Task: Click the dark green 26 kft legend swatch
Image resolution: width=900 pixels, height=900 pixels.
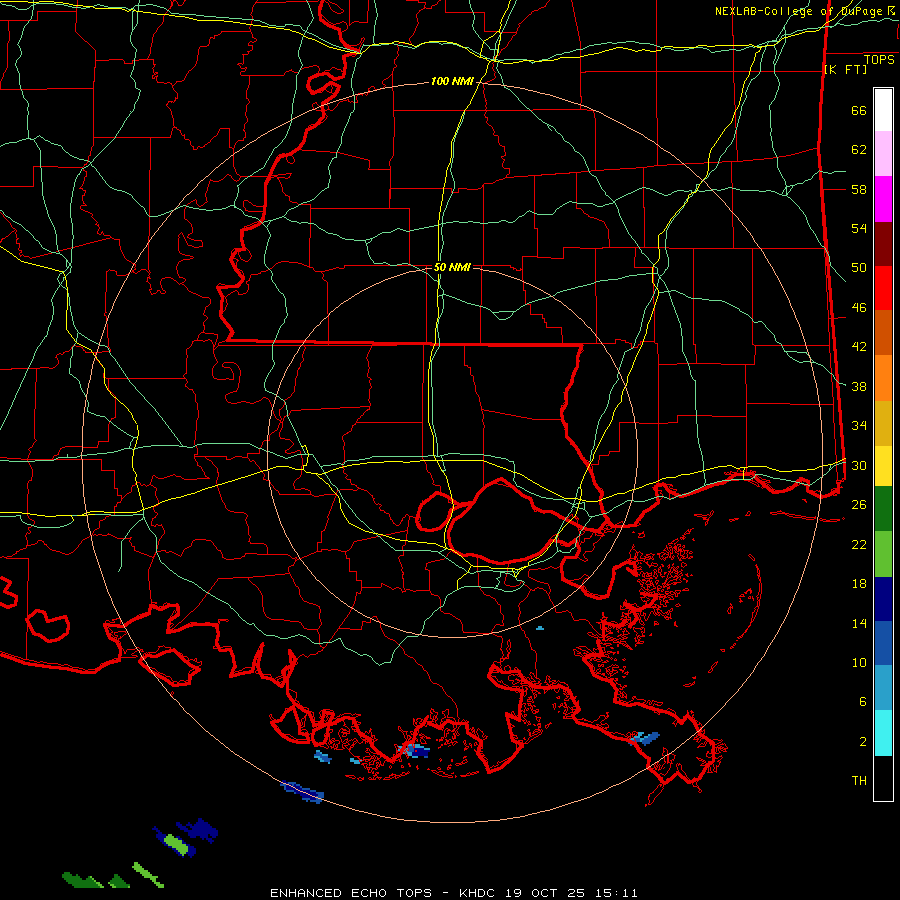Action: [883, 509]
